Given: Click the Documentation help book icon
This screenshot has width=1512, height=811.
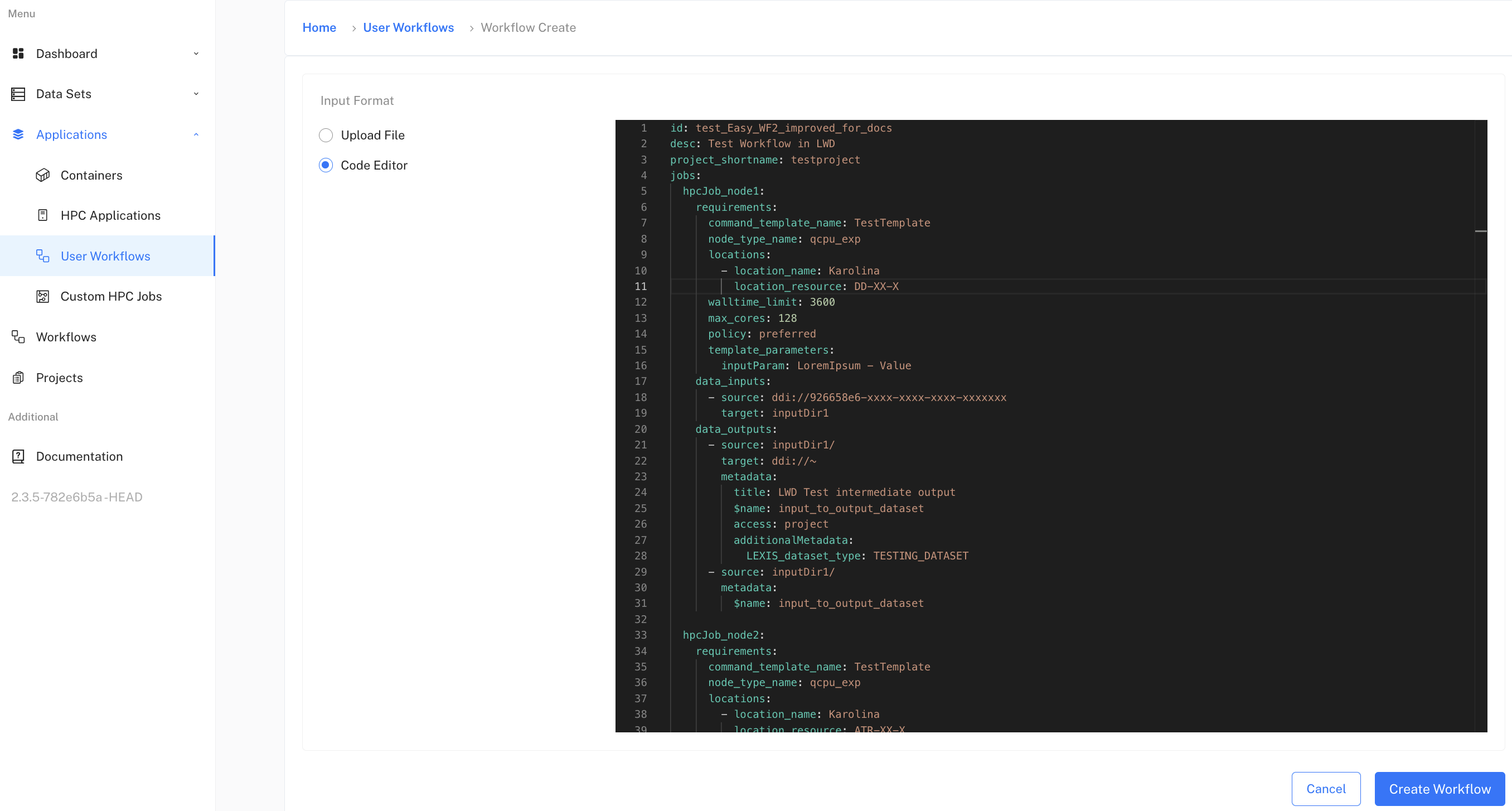Looking at the screenshot, I should pos(18,456).
